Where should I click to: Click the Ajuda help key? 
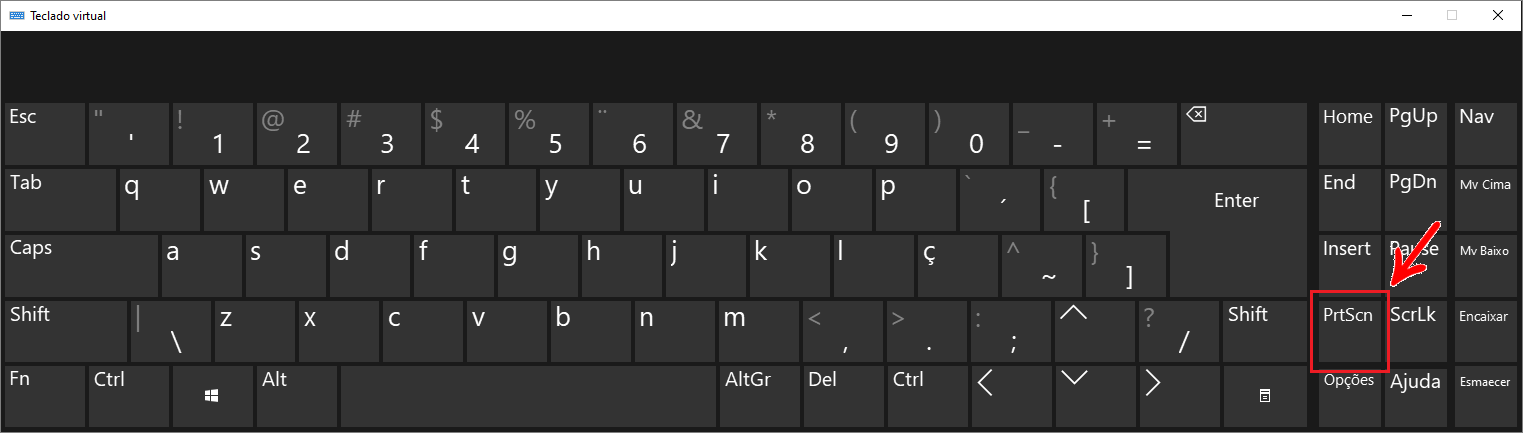(x=1416, y=396)
